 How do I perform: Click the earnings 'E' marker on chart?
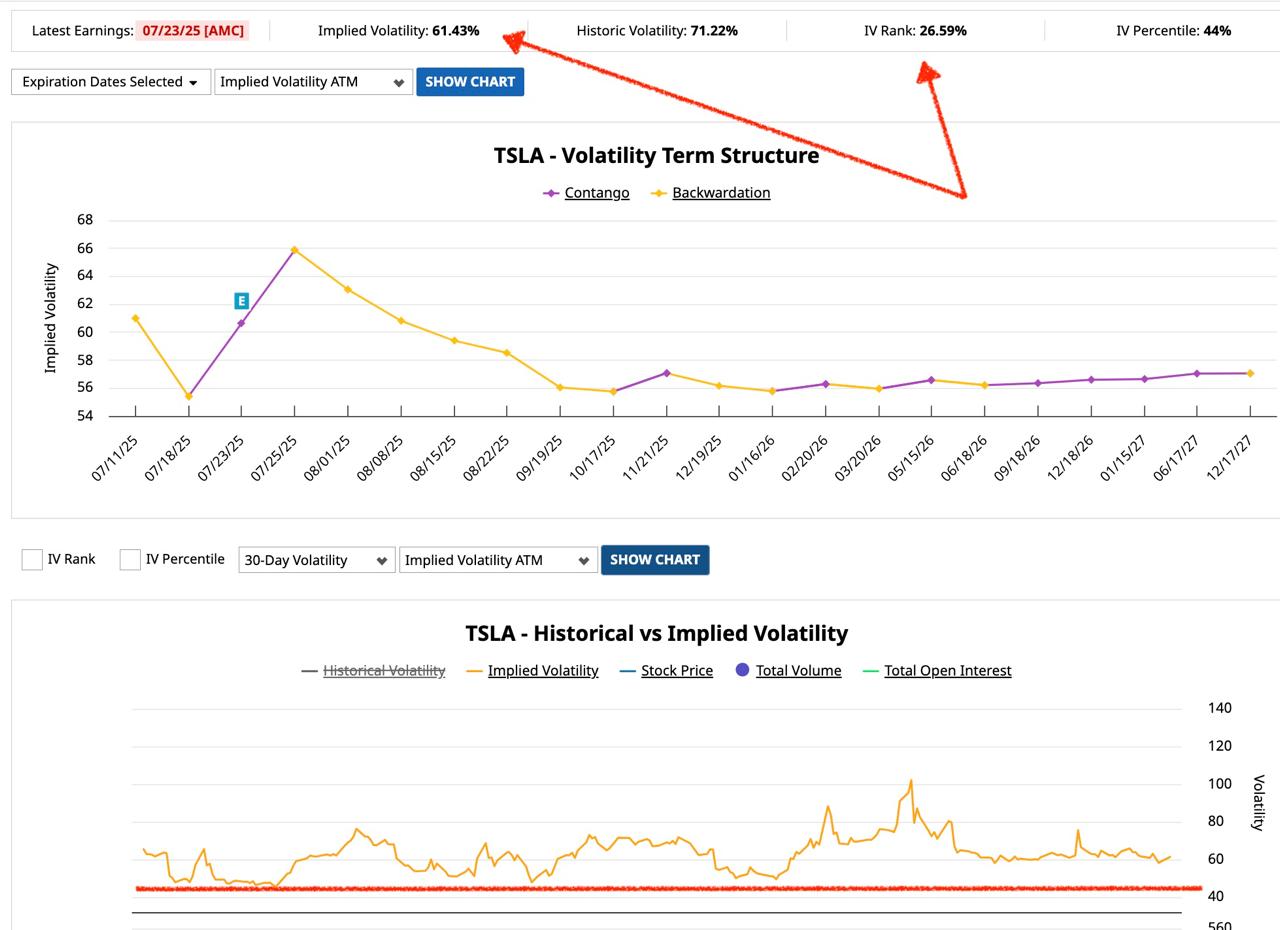point(241,301)
